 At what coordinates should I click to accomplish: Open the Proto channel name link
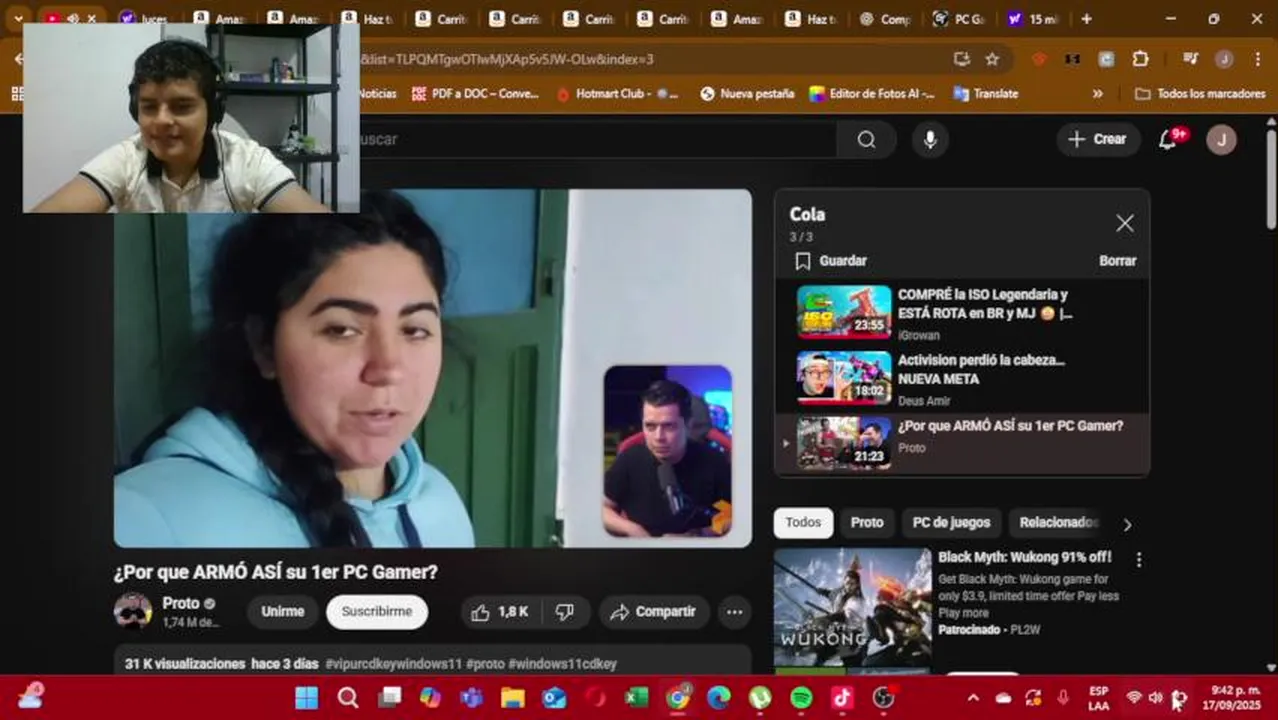click(x=181, y=604)
